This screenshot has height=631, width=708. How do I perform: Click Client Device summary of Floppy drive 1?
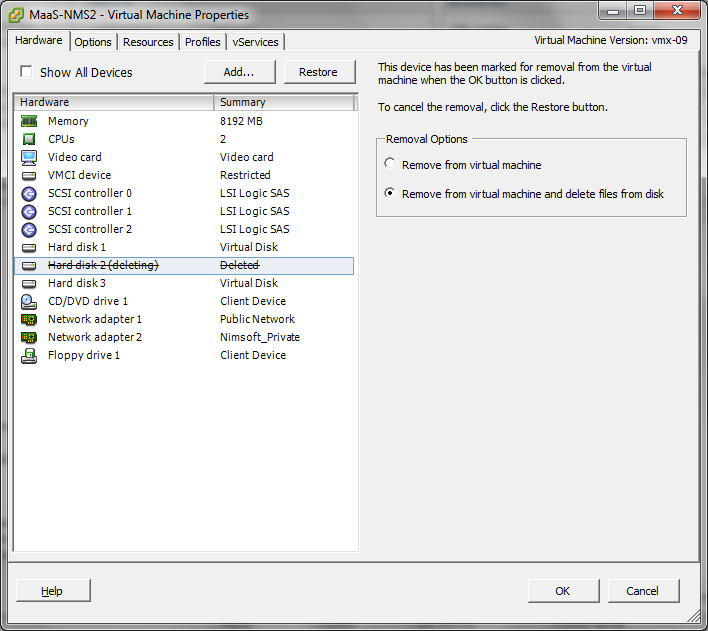point(253,355)
